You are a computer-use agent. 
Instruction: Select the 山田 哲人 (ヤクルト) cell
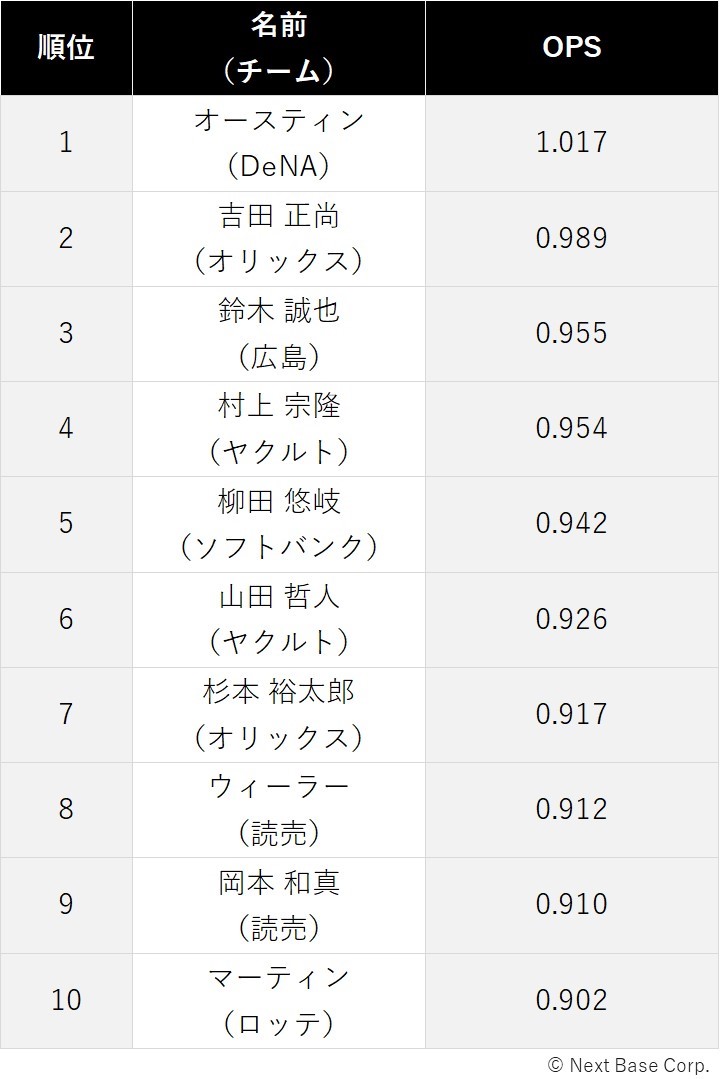coord(279,619)
